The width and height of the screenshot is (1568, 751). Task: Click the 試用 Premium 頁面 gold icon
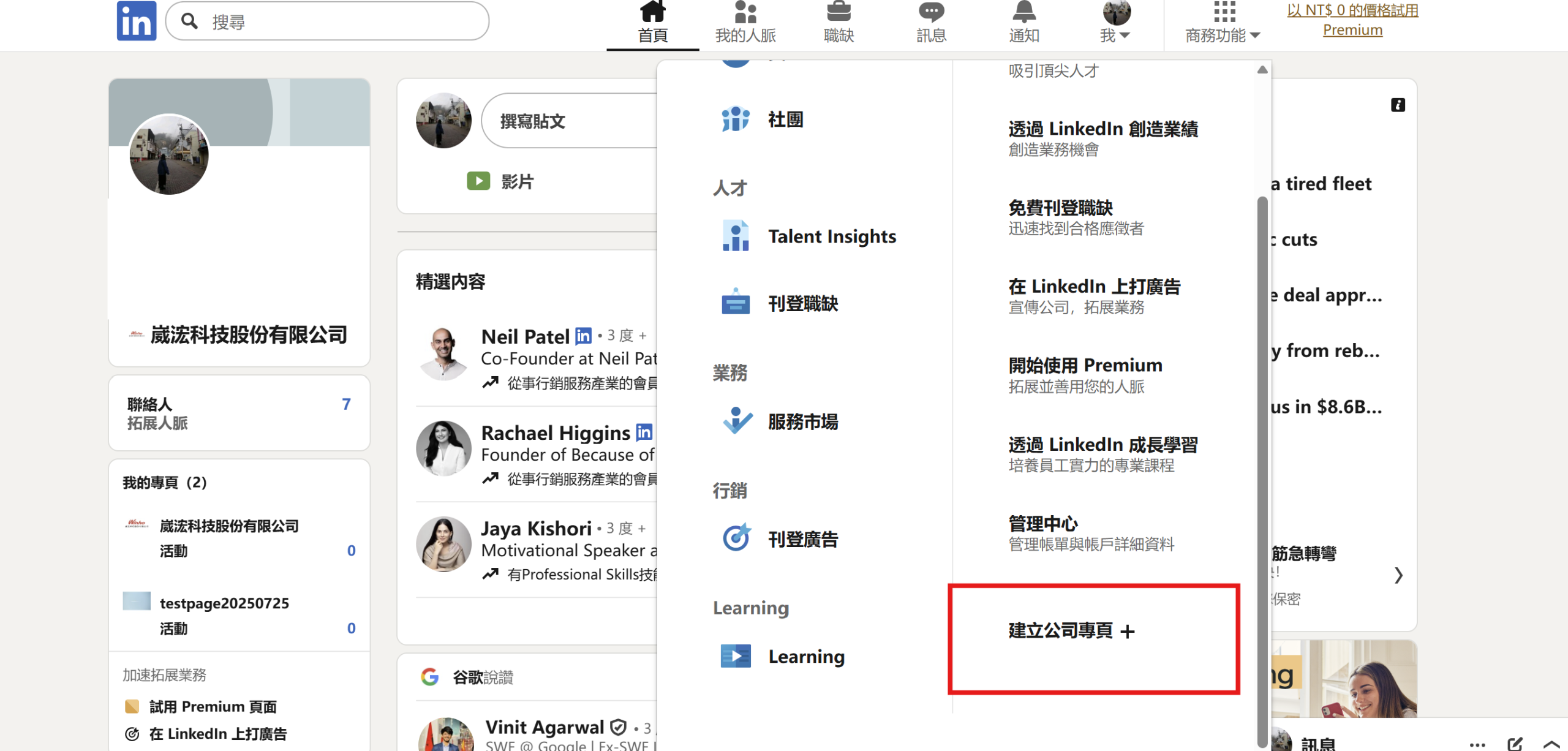click(132, 706)
